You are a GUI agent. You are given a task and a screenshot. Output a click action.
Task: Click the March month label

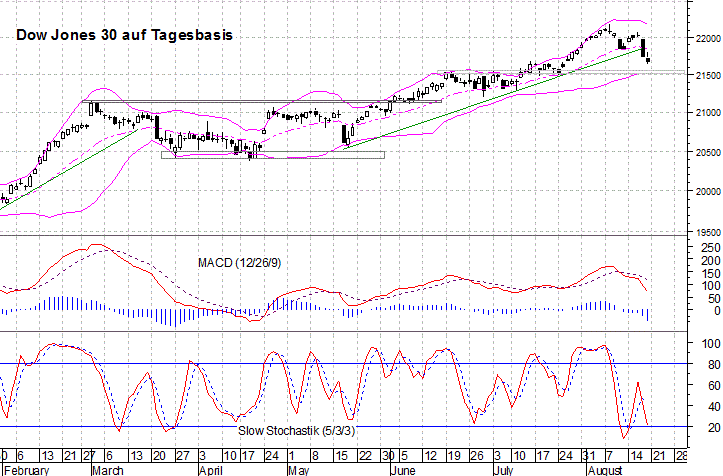point(107,470)
